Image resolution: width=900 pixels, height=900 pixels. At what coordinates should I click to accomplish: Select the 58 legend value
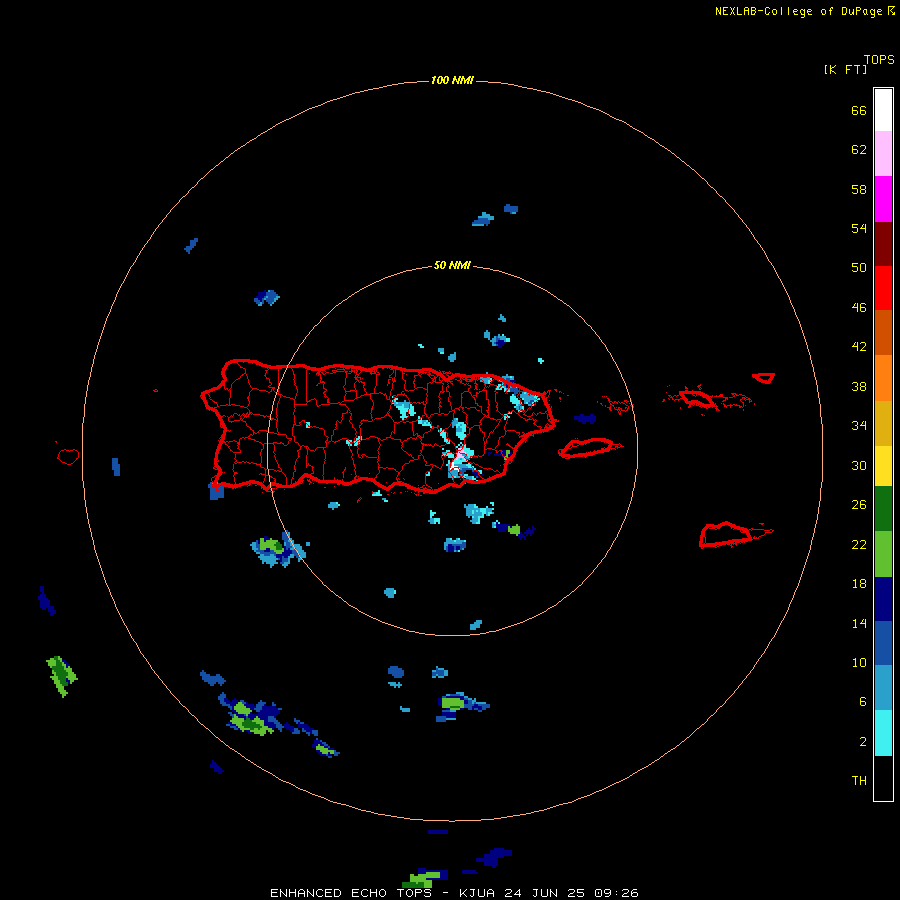pyautogui.click(x=859, y=189)
